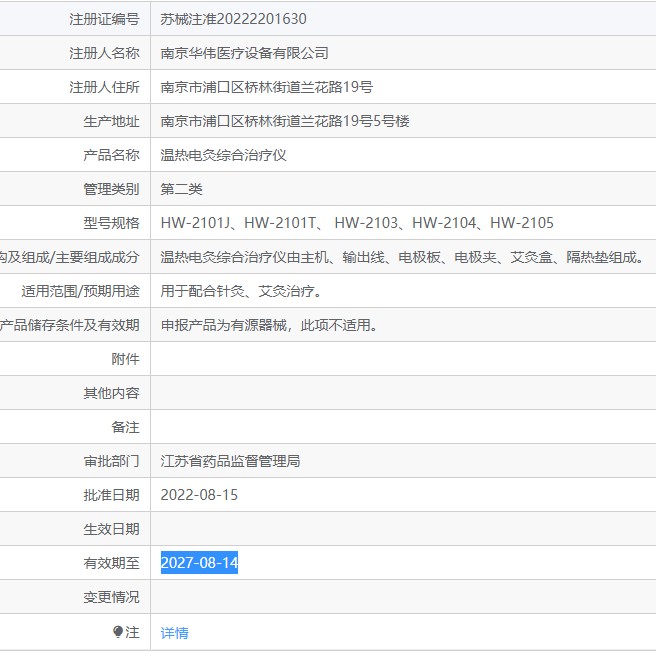Click the address 南京市浦口区桥林街道兰花路19号
656x656 pixels.
tap(266, 87)
